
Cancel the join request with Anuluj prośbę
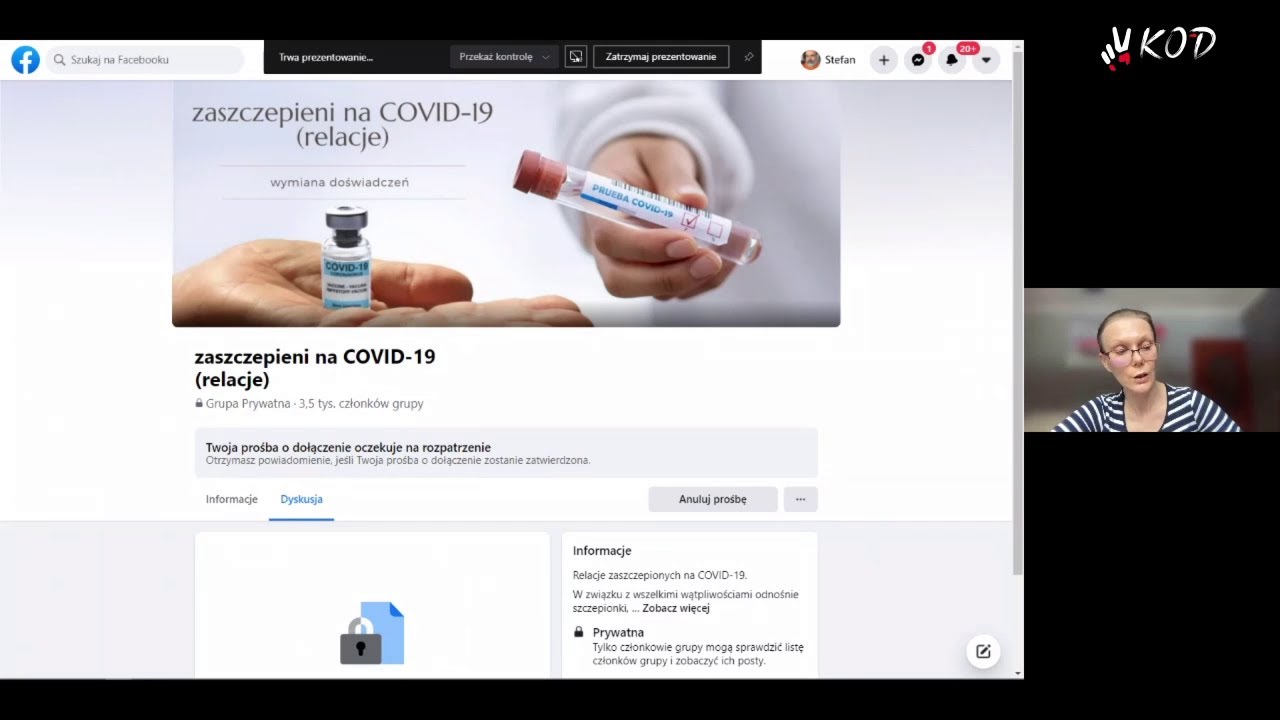point(713,499)
